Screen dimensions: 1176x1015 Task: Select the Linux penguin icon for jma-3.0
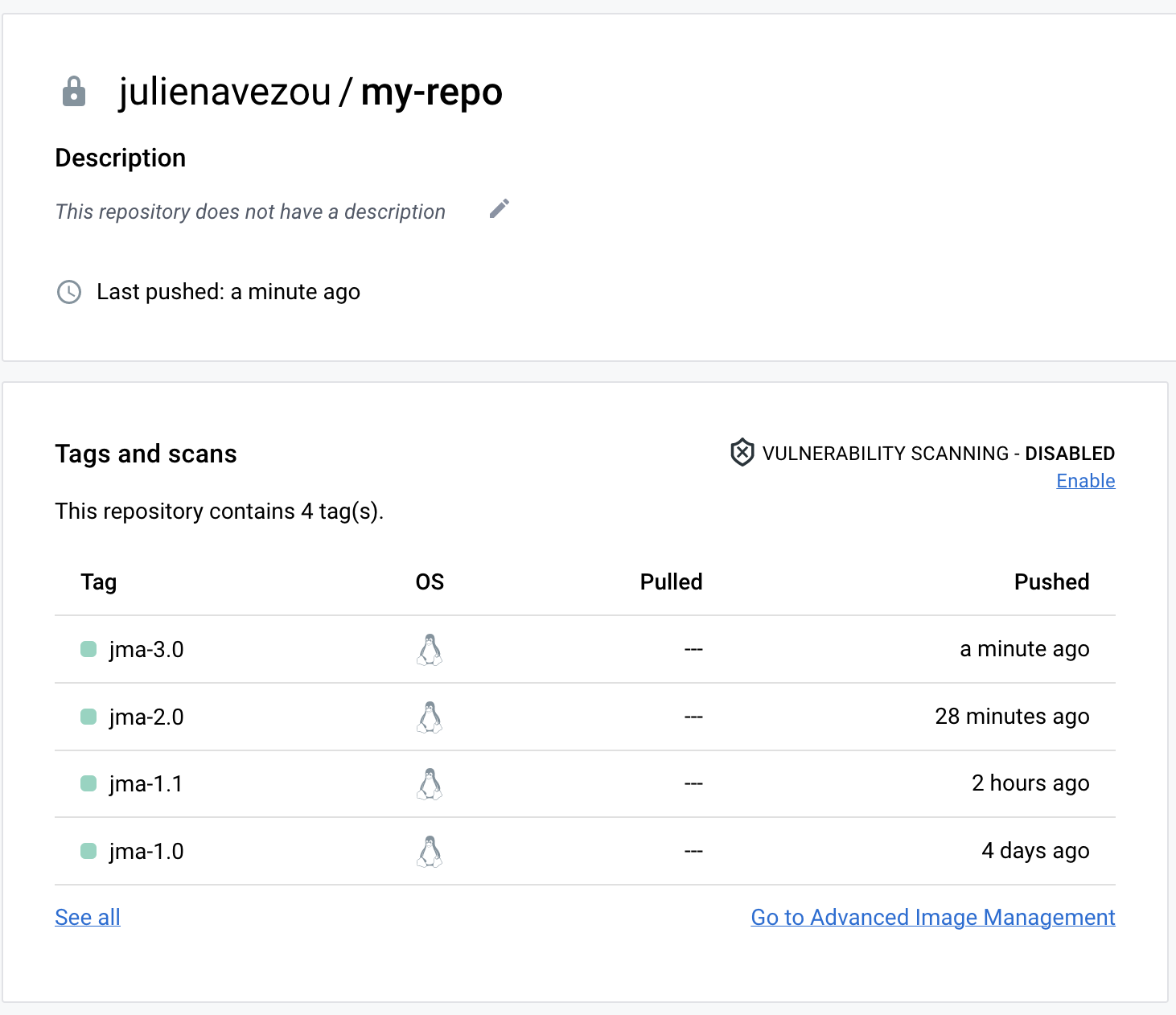(x=430, y=649)
